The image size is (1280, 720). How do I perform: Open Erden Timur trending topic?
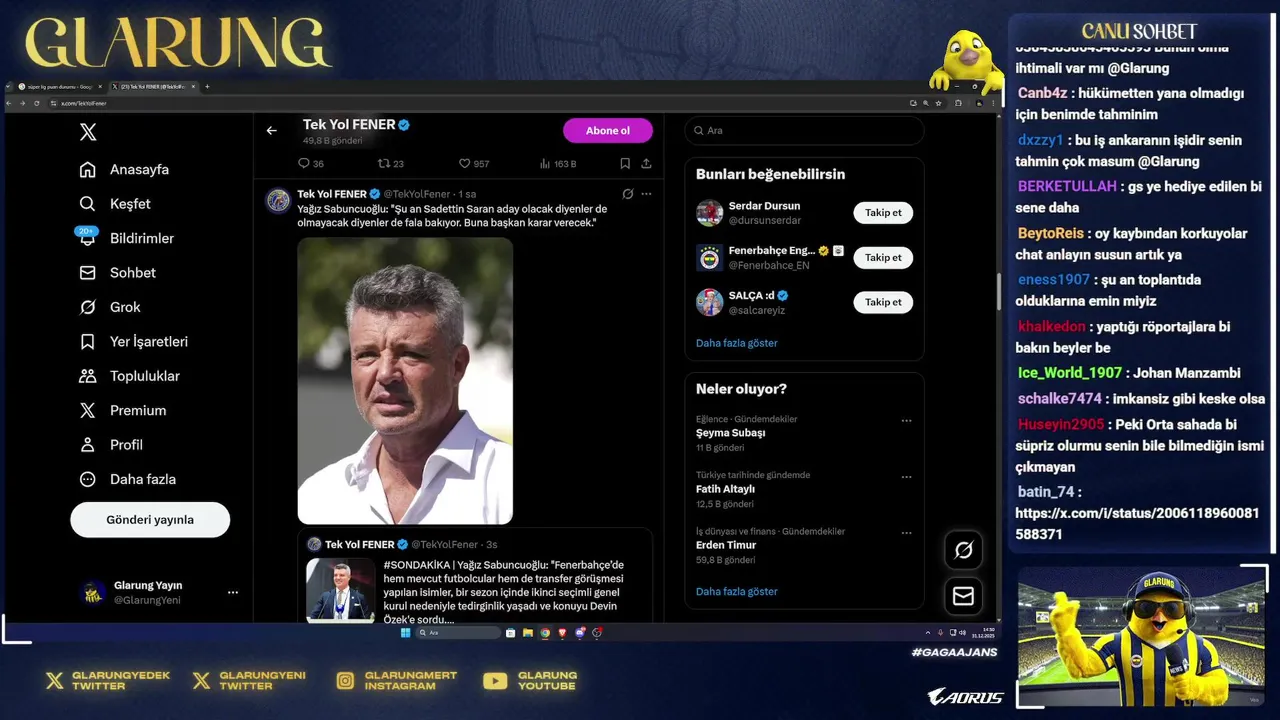(726, 545)
